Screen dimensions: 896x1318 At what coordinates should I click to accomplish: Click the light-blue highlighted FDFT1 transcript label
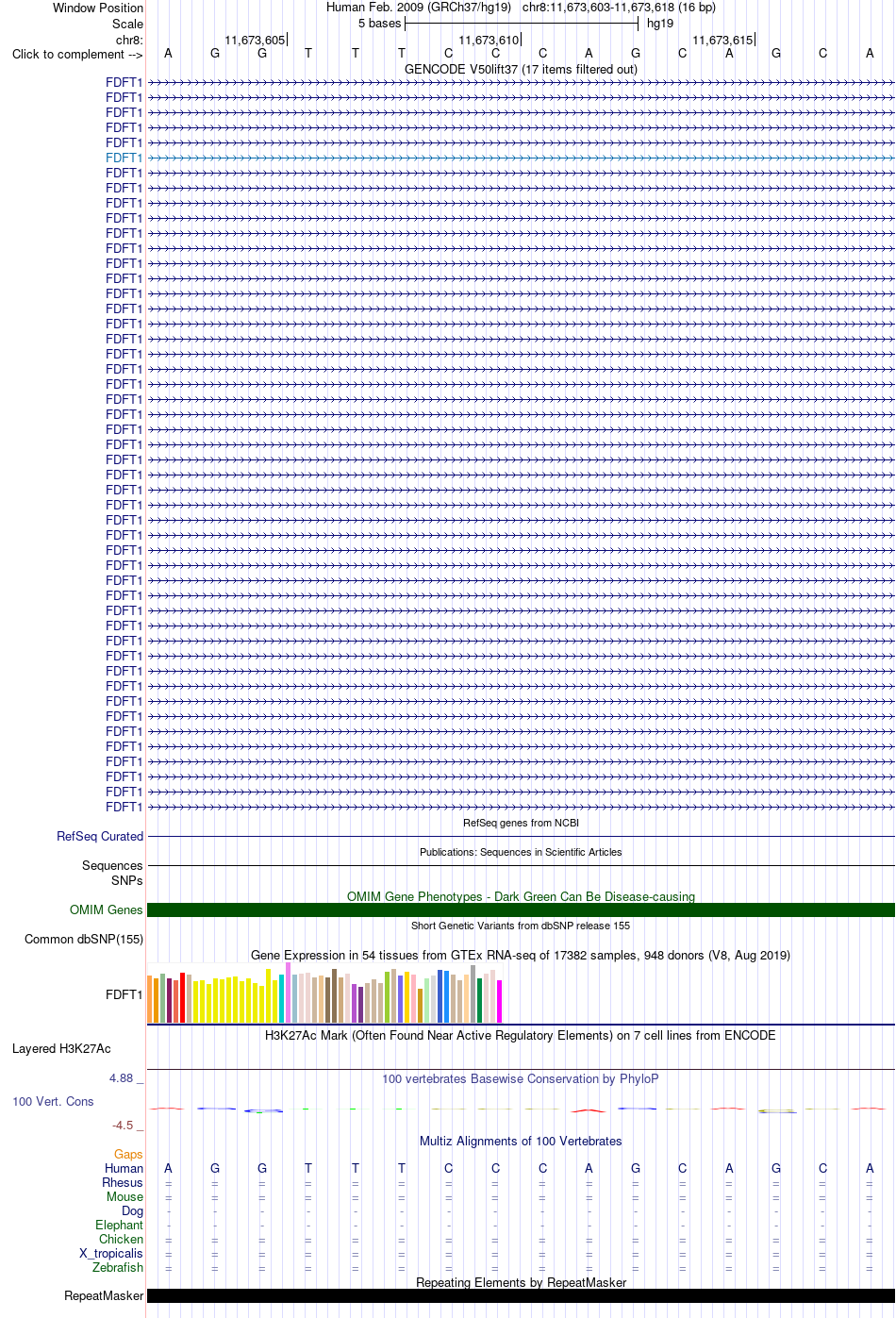click(124, 158)
